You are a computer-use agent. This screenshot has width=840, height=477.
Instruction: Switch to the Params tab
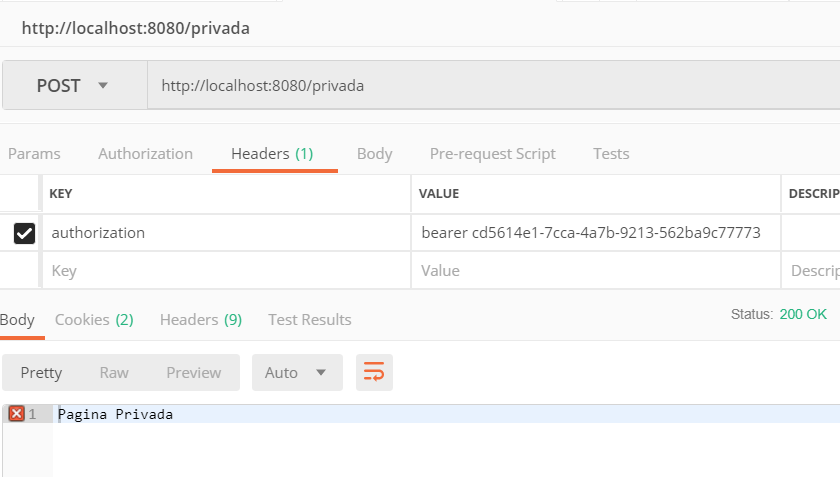(34, 153)
